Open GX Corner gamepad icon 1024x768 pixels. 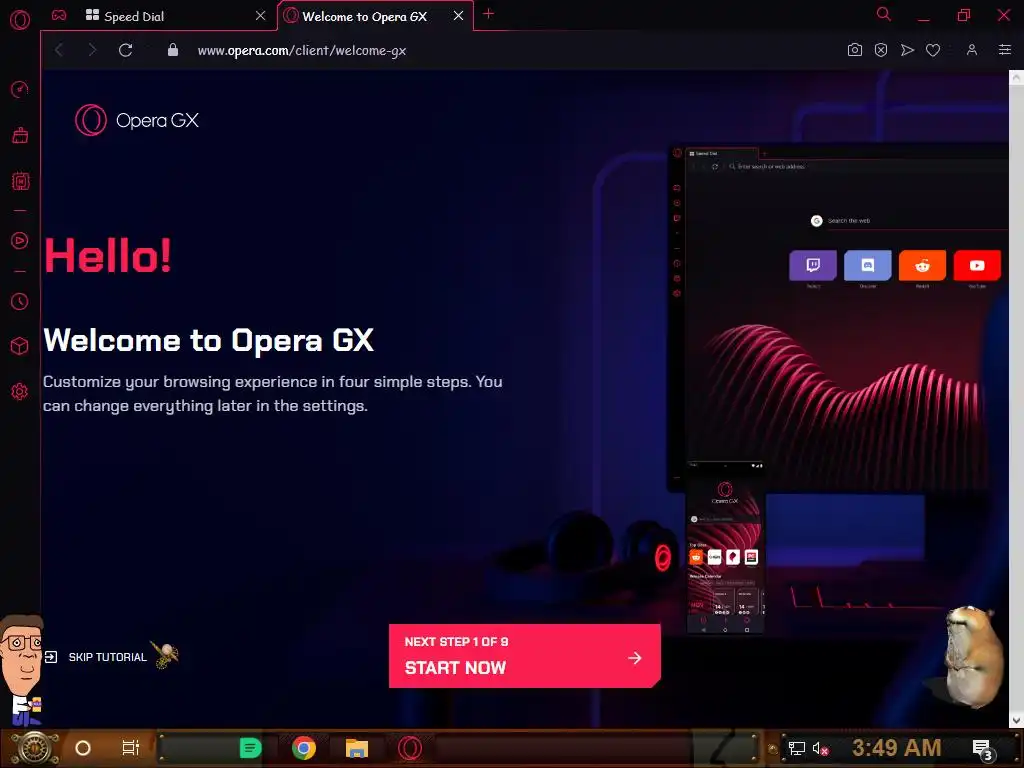coord(59,15)
